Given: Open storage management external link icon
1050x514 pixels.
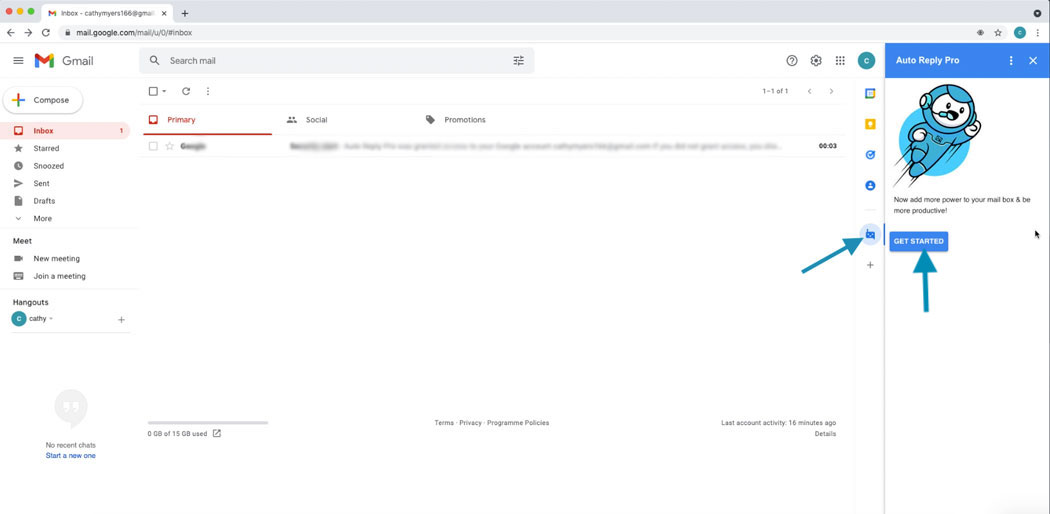Looking at the screenshot, I should coord(217,433).
